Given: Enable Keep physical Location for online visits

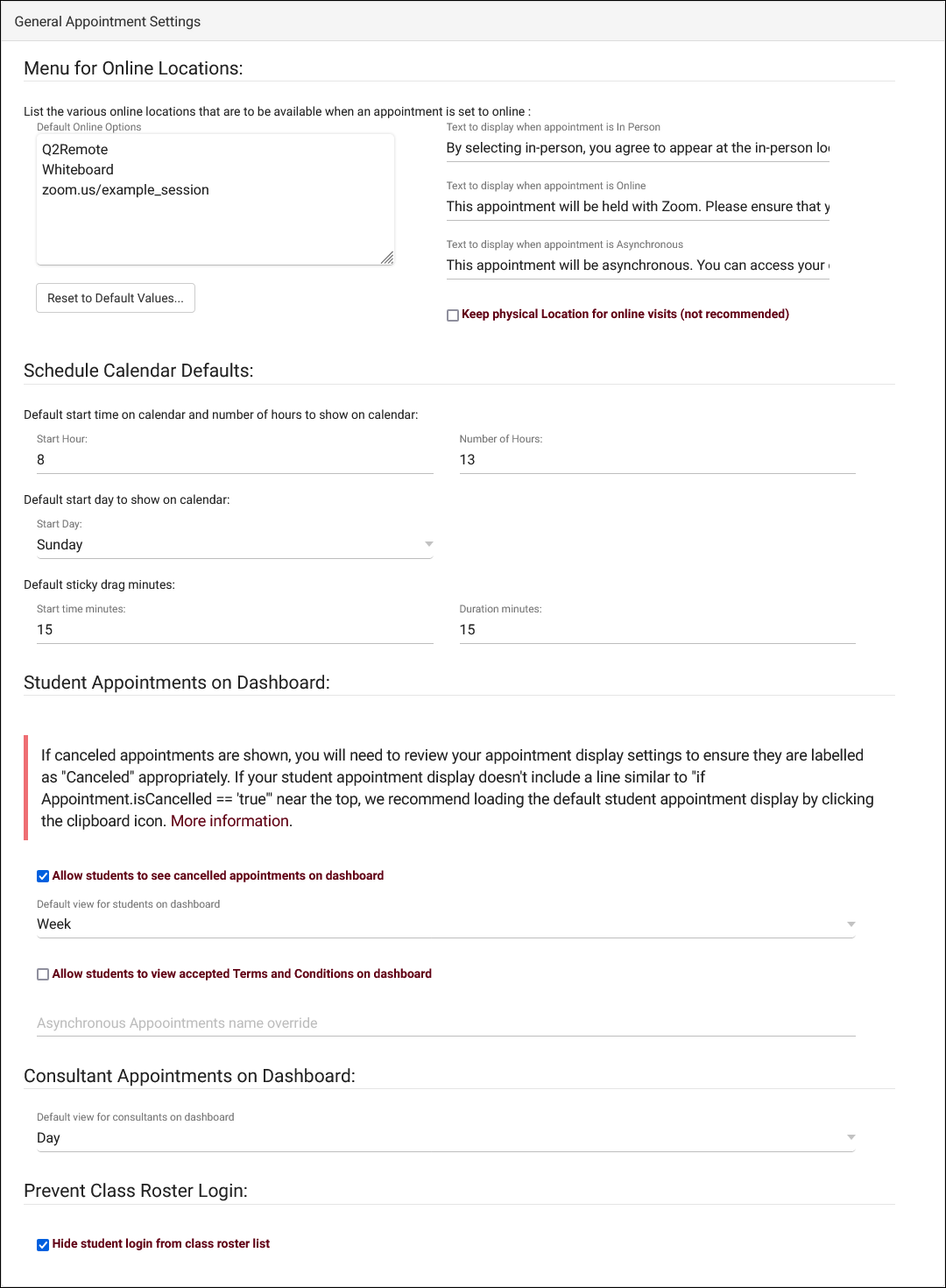Looking at the screenshot, I should tap(453, 315).
